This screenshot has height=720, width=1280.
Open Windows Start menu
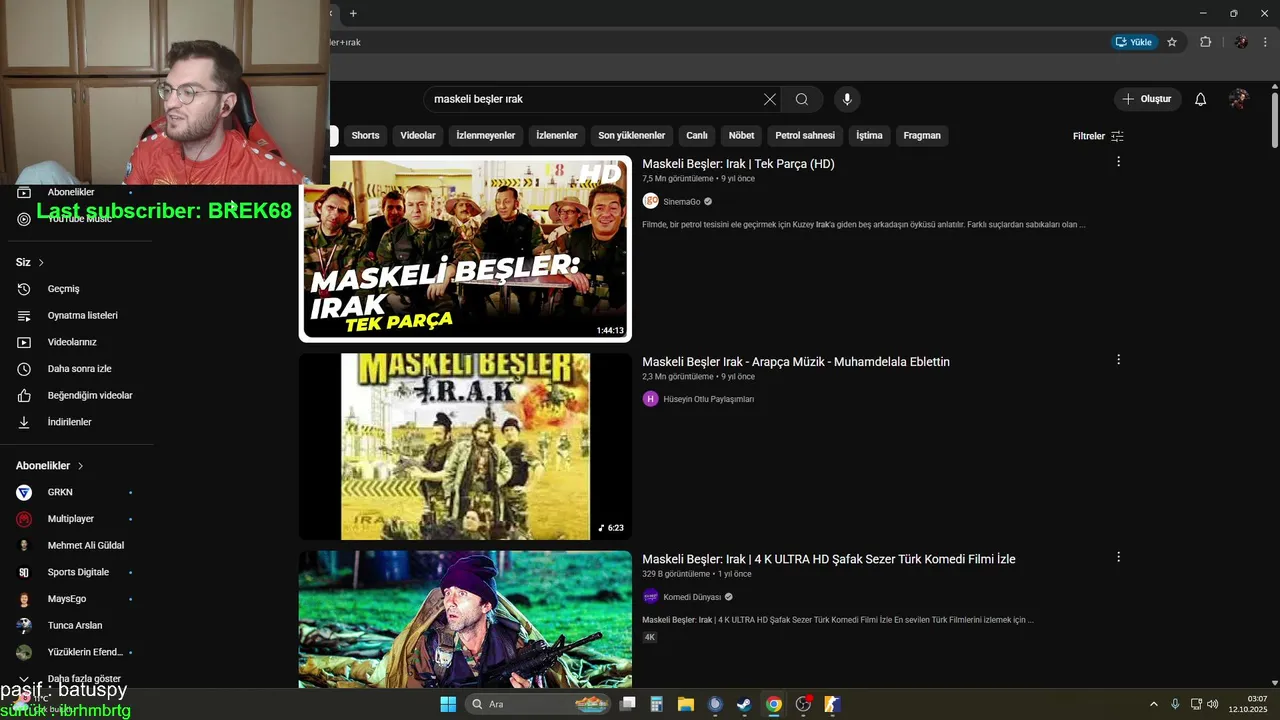point(448,704)
